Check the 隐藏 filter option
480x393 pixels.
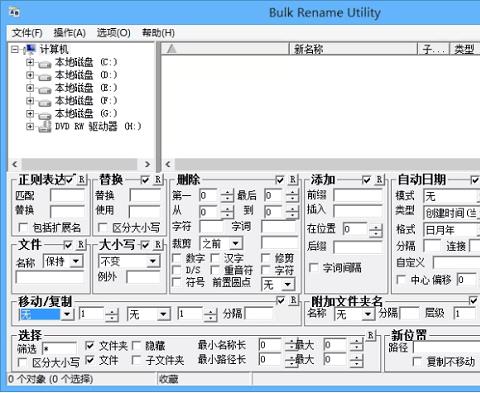(x=136, y=346)
